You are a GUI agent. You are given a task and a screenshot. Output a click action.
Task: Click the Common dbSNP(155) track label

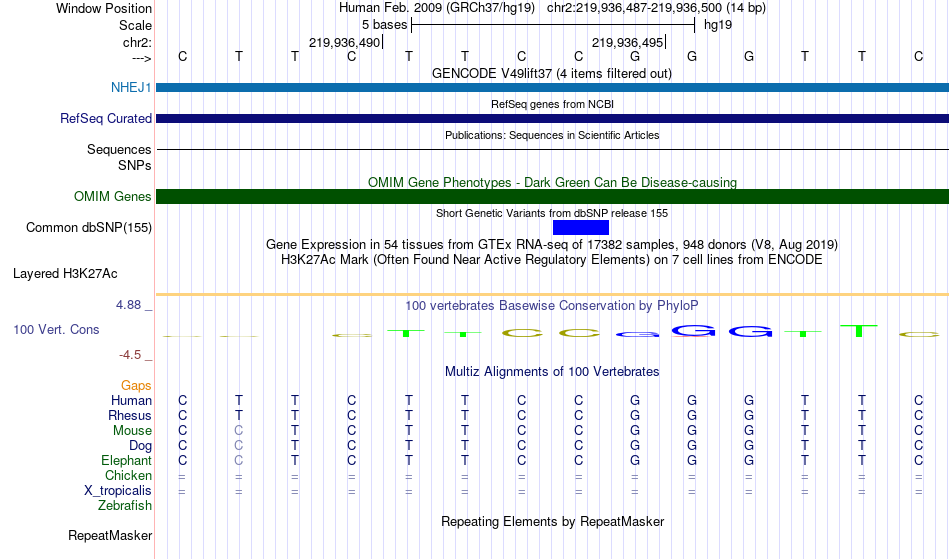coord(89,228)
